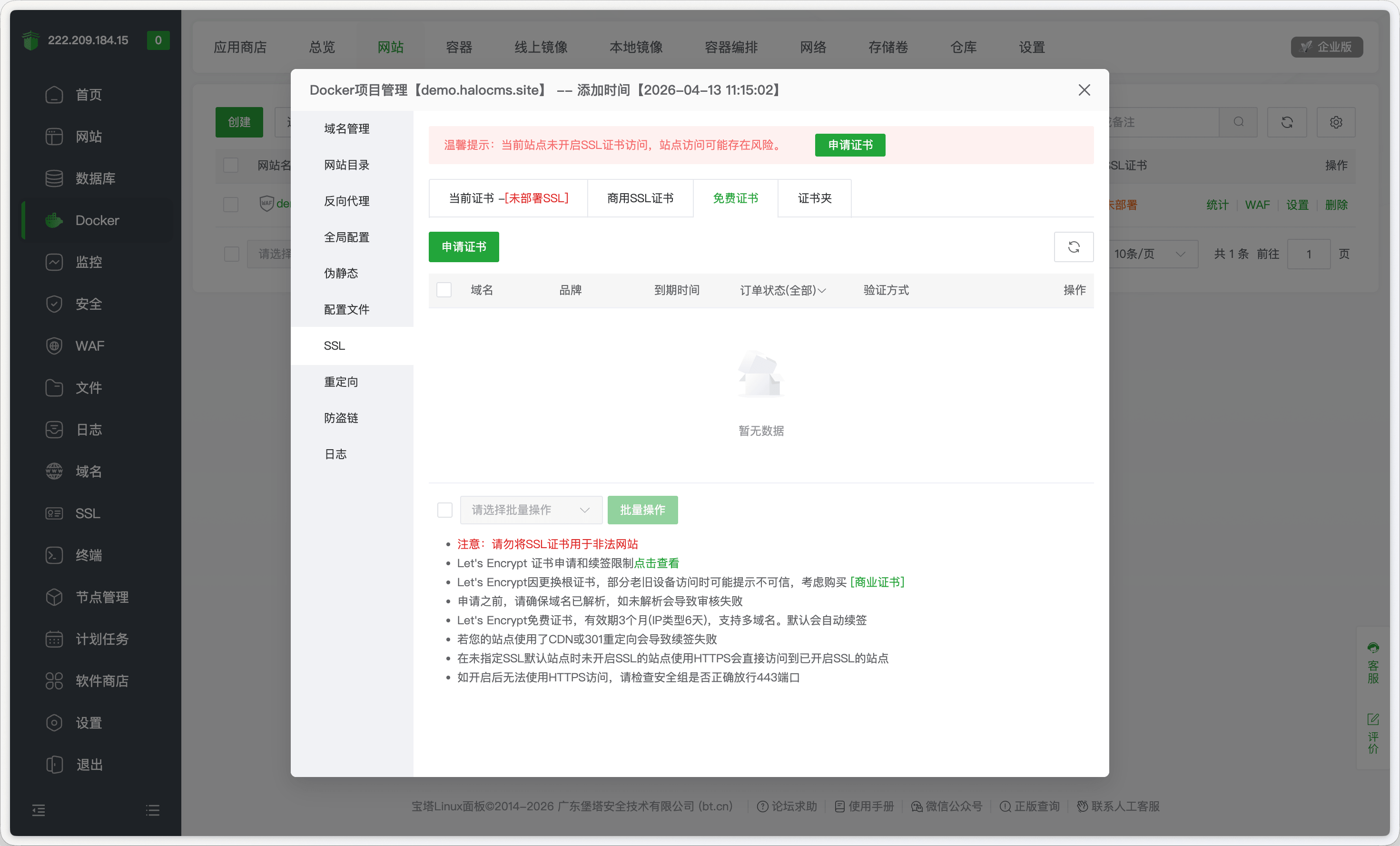Open the WAF sidebar panel
This screenshot has height=846, width=1400.
pyautogui.click(x=89, y=345)
